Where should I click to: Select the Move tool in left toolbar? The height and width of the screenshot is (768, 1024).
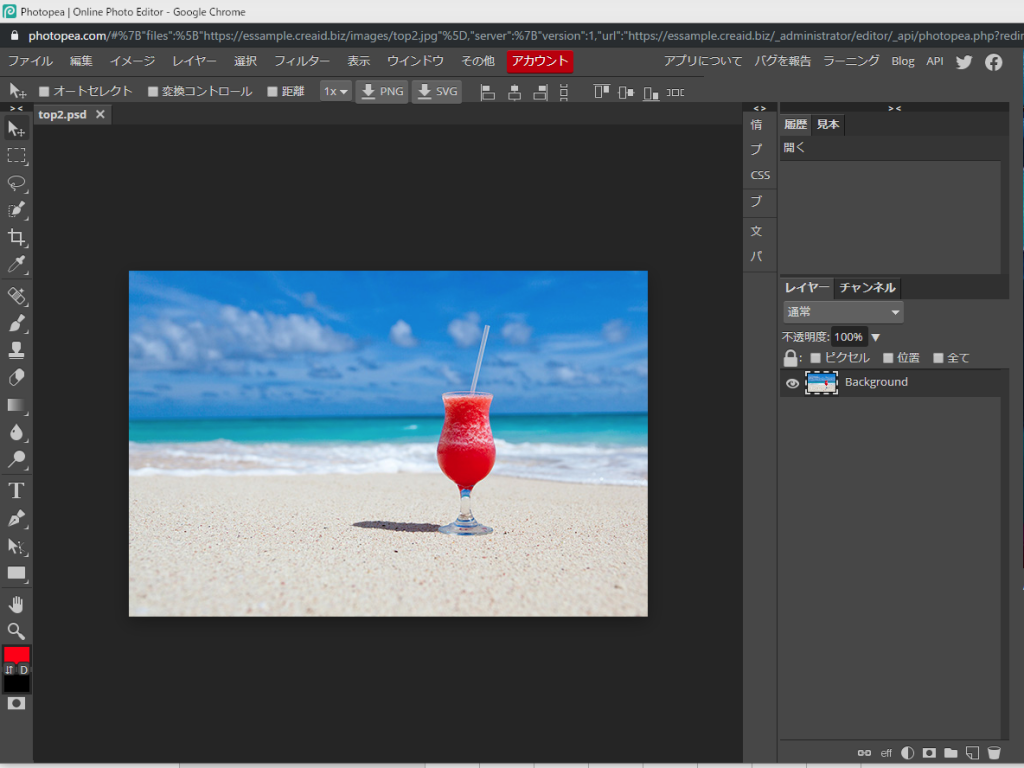click(16, 129)
